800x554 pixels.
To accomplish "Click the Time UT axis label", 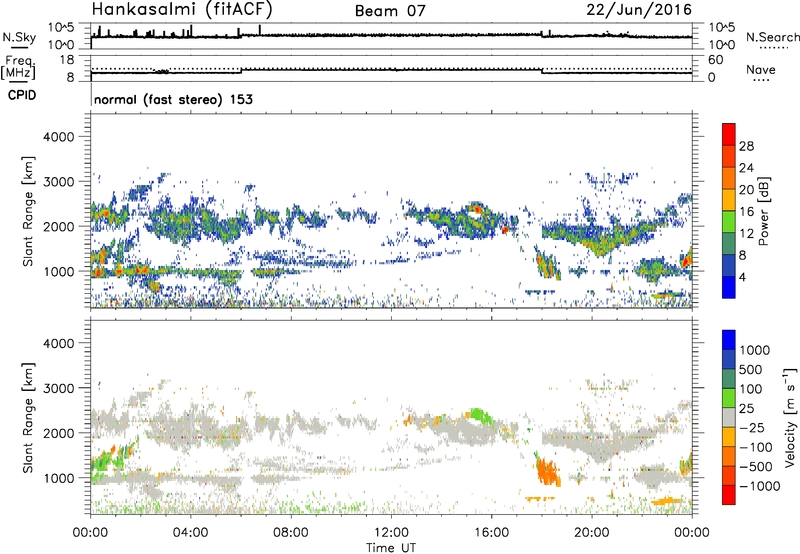I will [391, 548].
